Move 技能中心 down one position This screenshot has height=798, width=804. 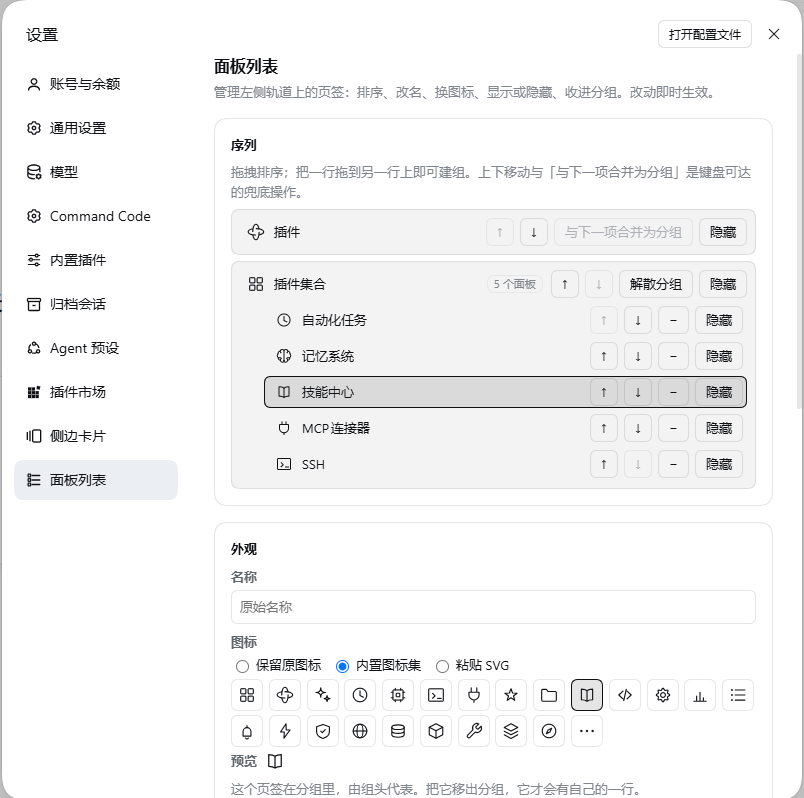point(638,392)
